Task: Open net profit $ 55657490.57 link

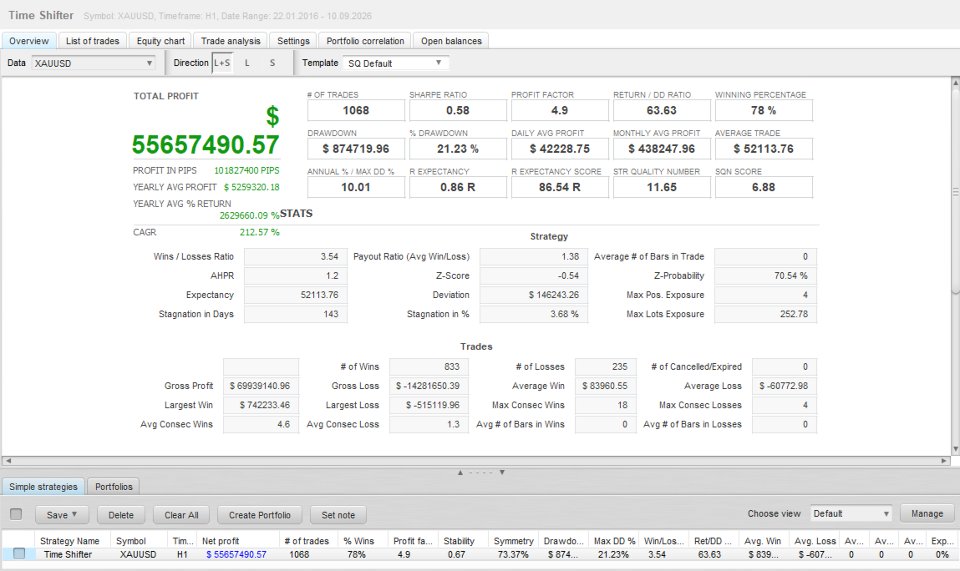Action: pos(236,554)
